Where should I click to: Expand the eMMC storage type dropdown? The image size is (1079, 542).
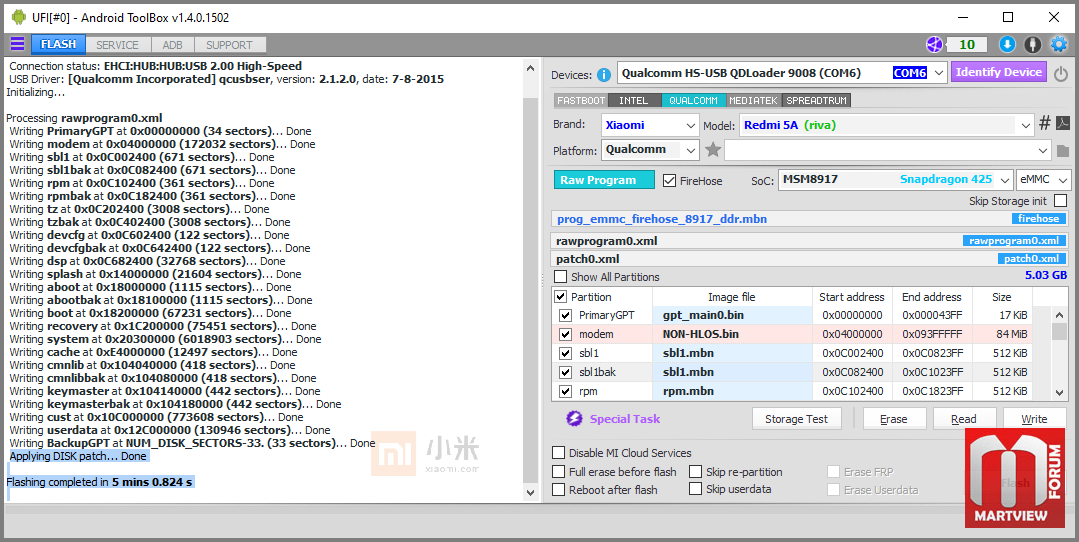[1062, 180]
